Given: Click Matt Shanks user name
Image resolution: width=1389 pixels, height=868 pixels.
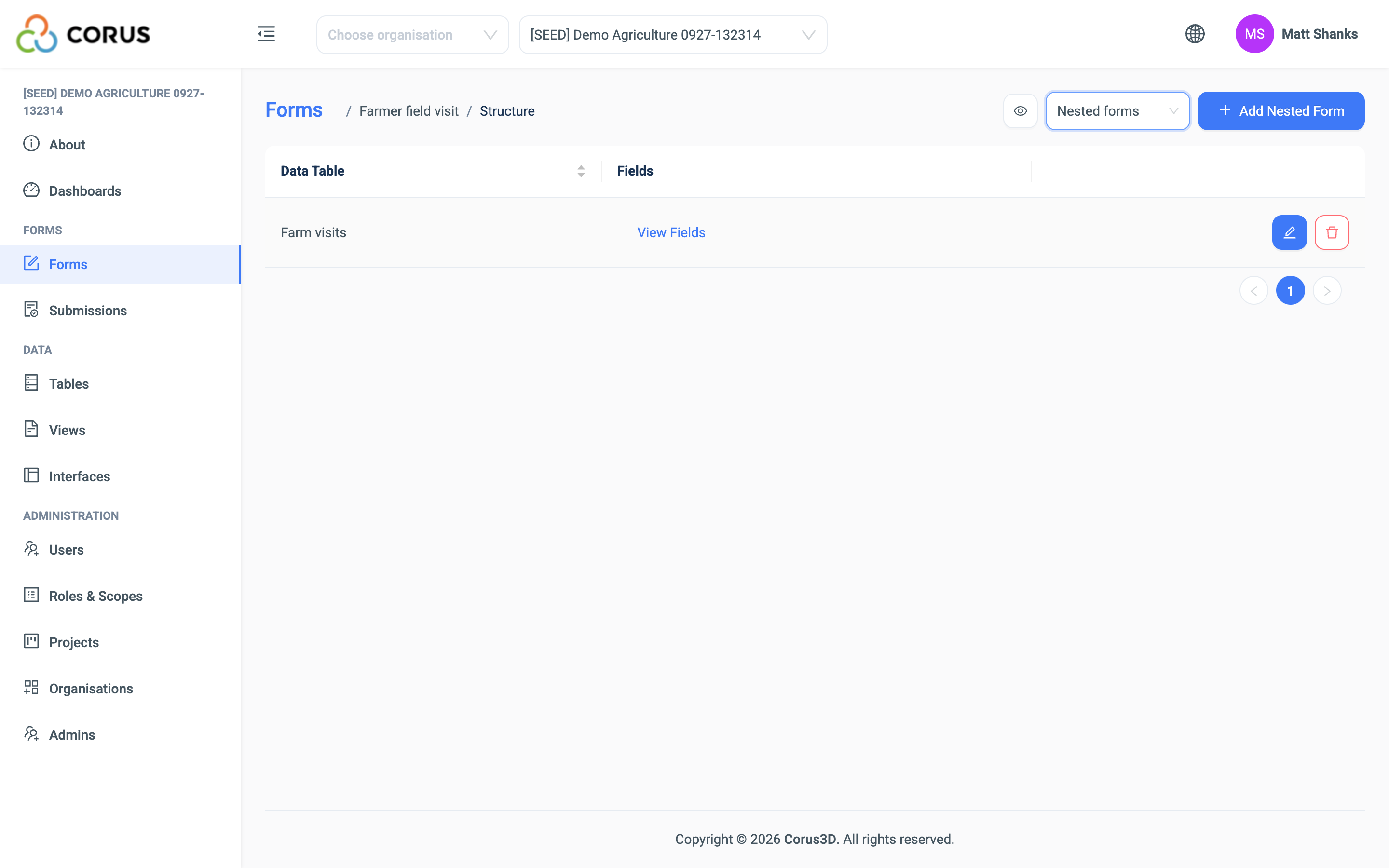Looking at the screenshot, I should click(1319, 34).
